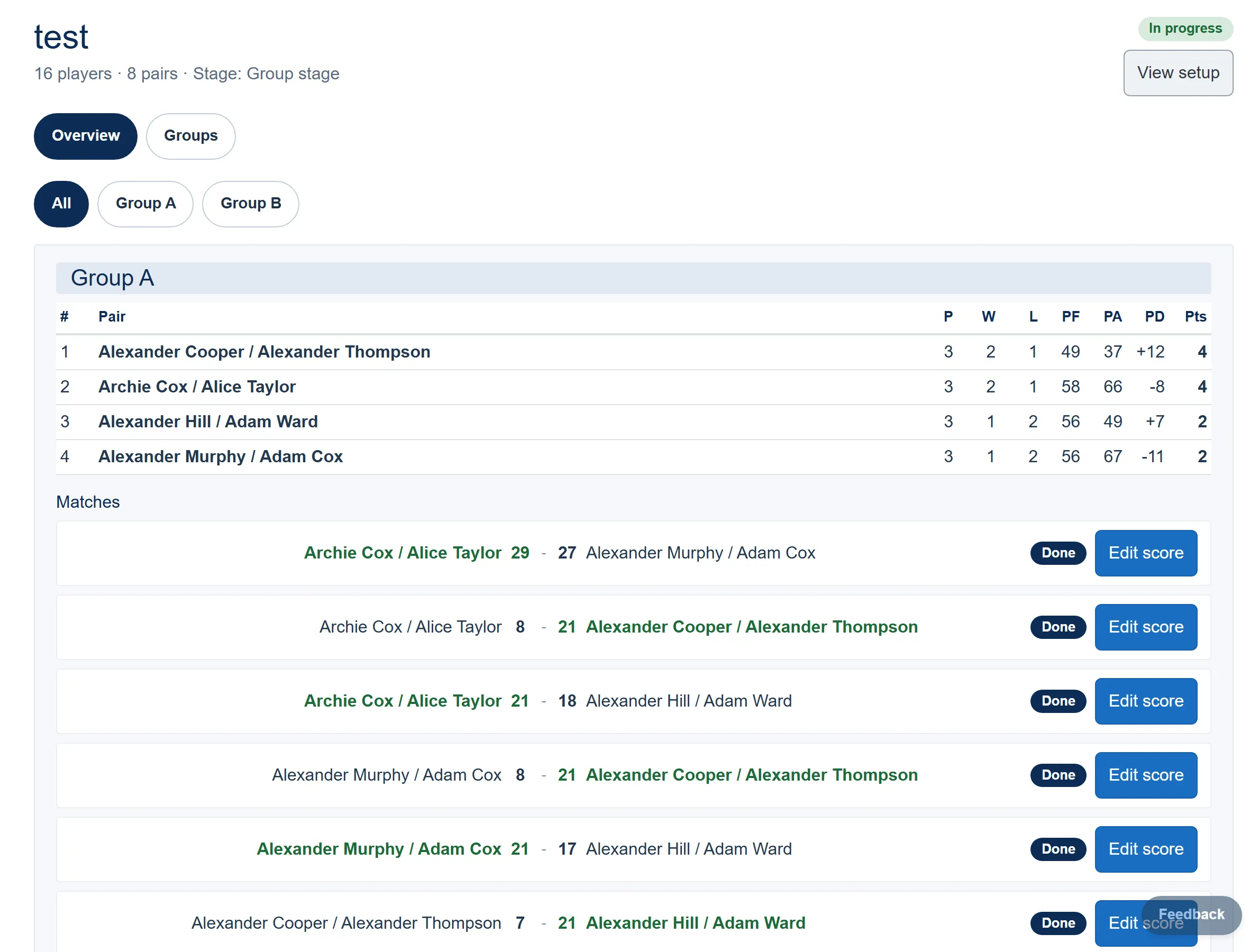This screenshot has height=952, width=1259.
Task: Click the PD column header
Action: click(1154, 316)
